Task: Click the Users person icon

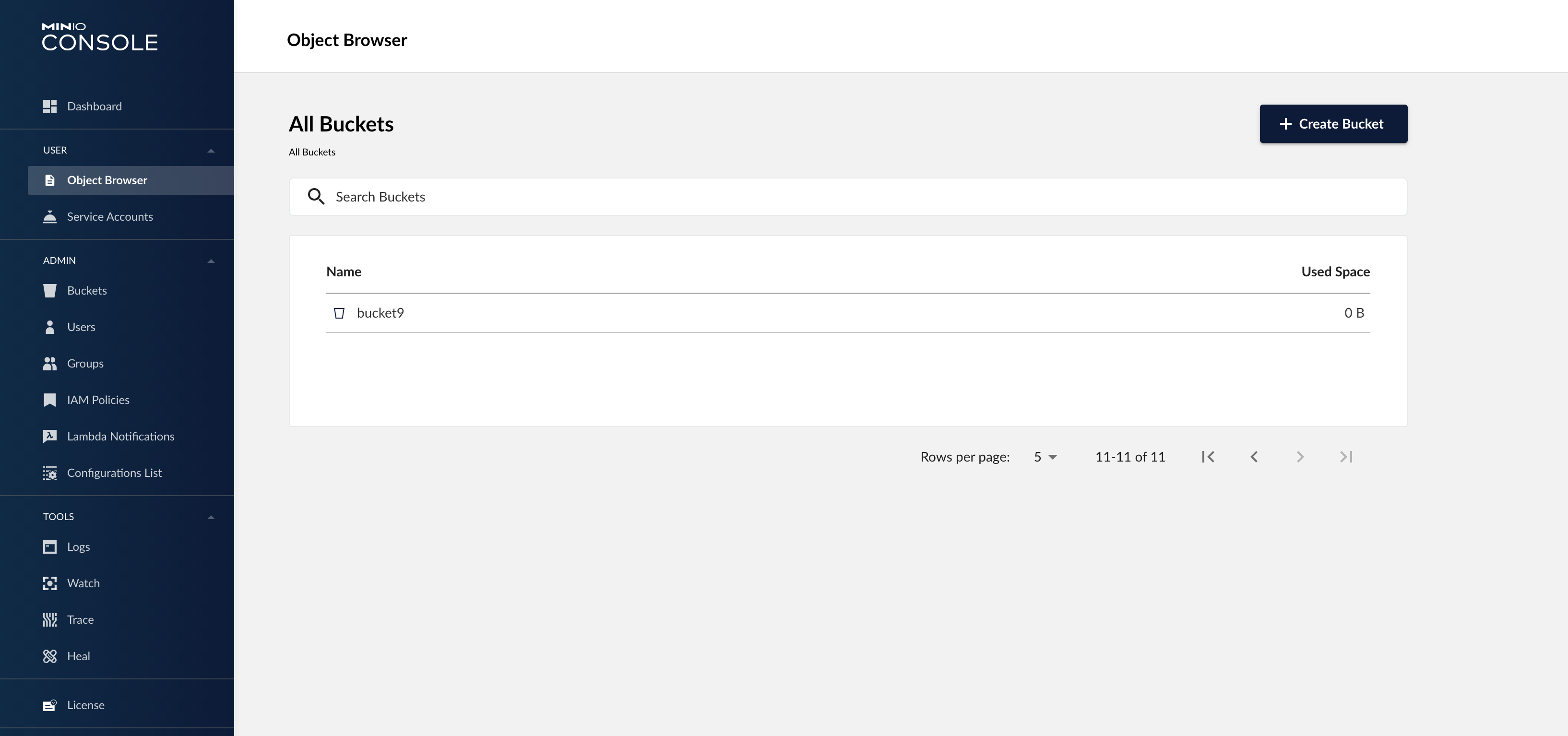Action: (50, 327)
